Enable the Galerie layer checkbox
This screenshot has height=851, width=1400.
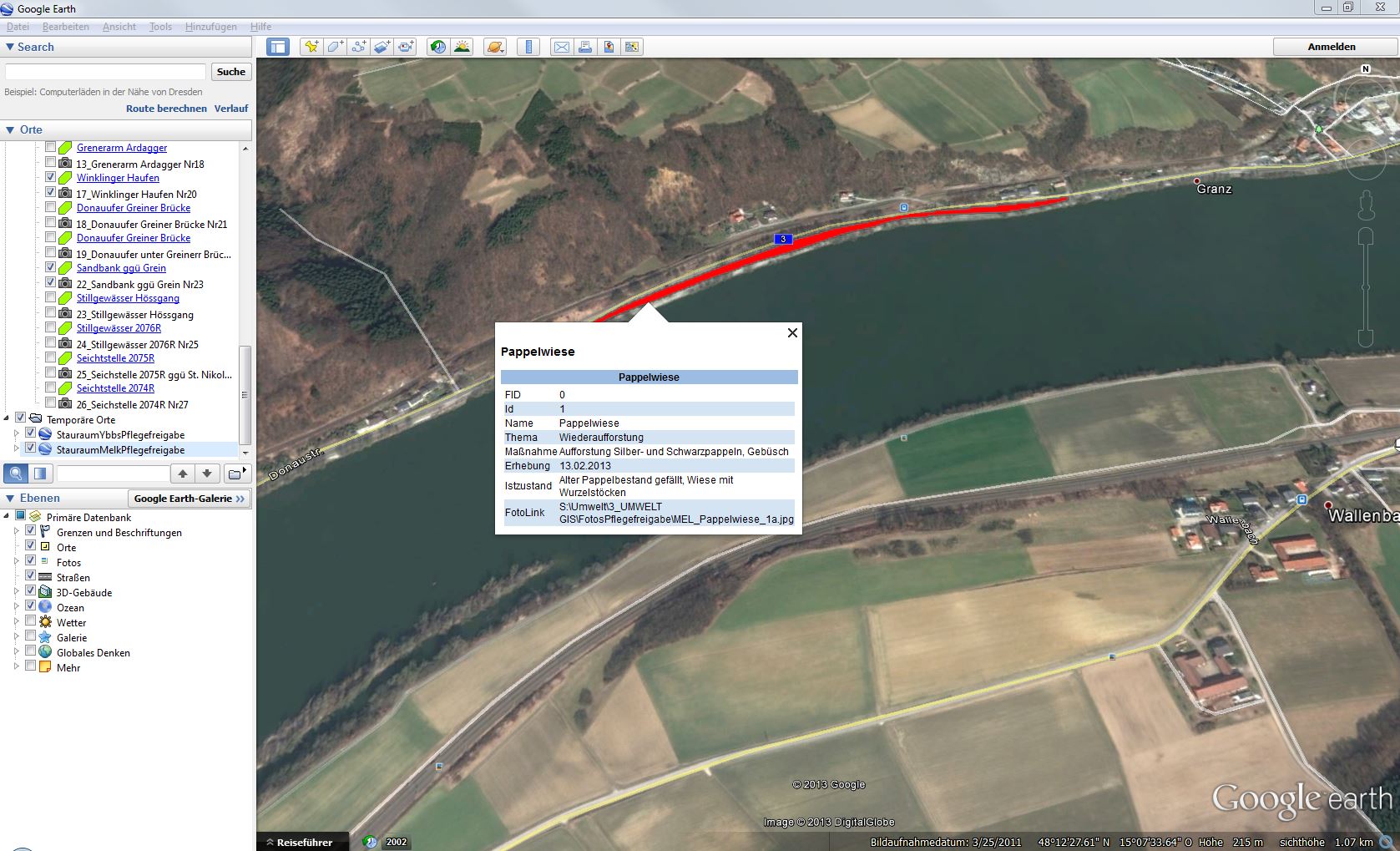[x=31, y=636]
